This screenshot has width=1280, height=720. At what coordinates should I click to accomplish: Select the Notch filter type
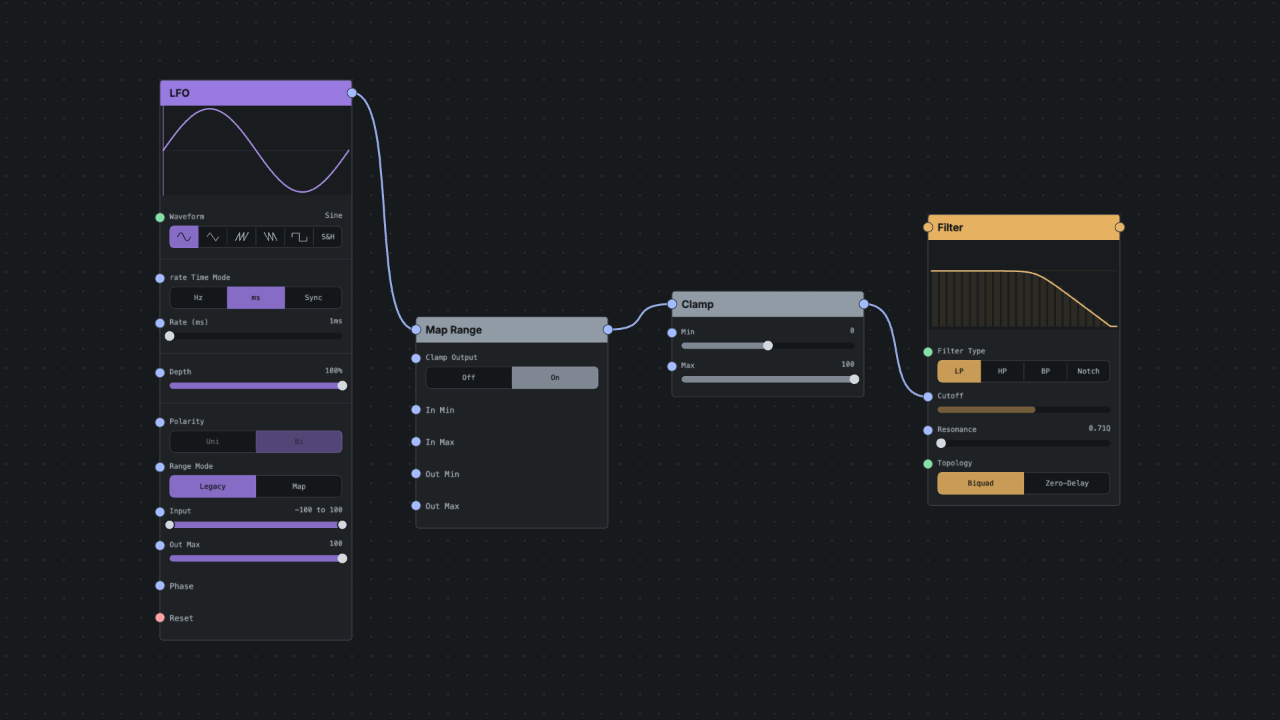1088,372
